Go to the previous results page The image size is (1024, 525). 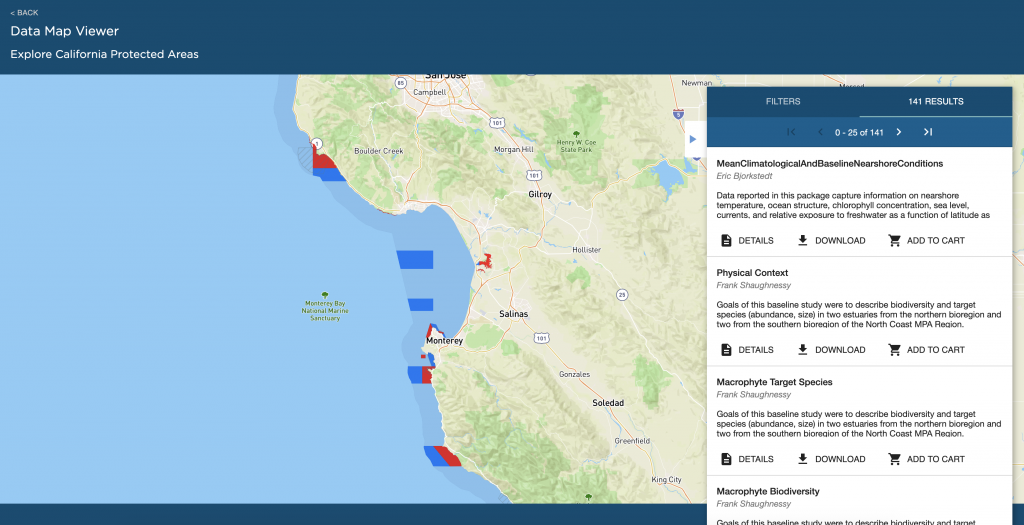tap(820, 132)
